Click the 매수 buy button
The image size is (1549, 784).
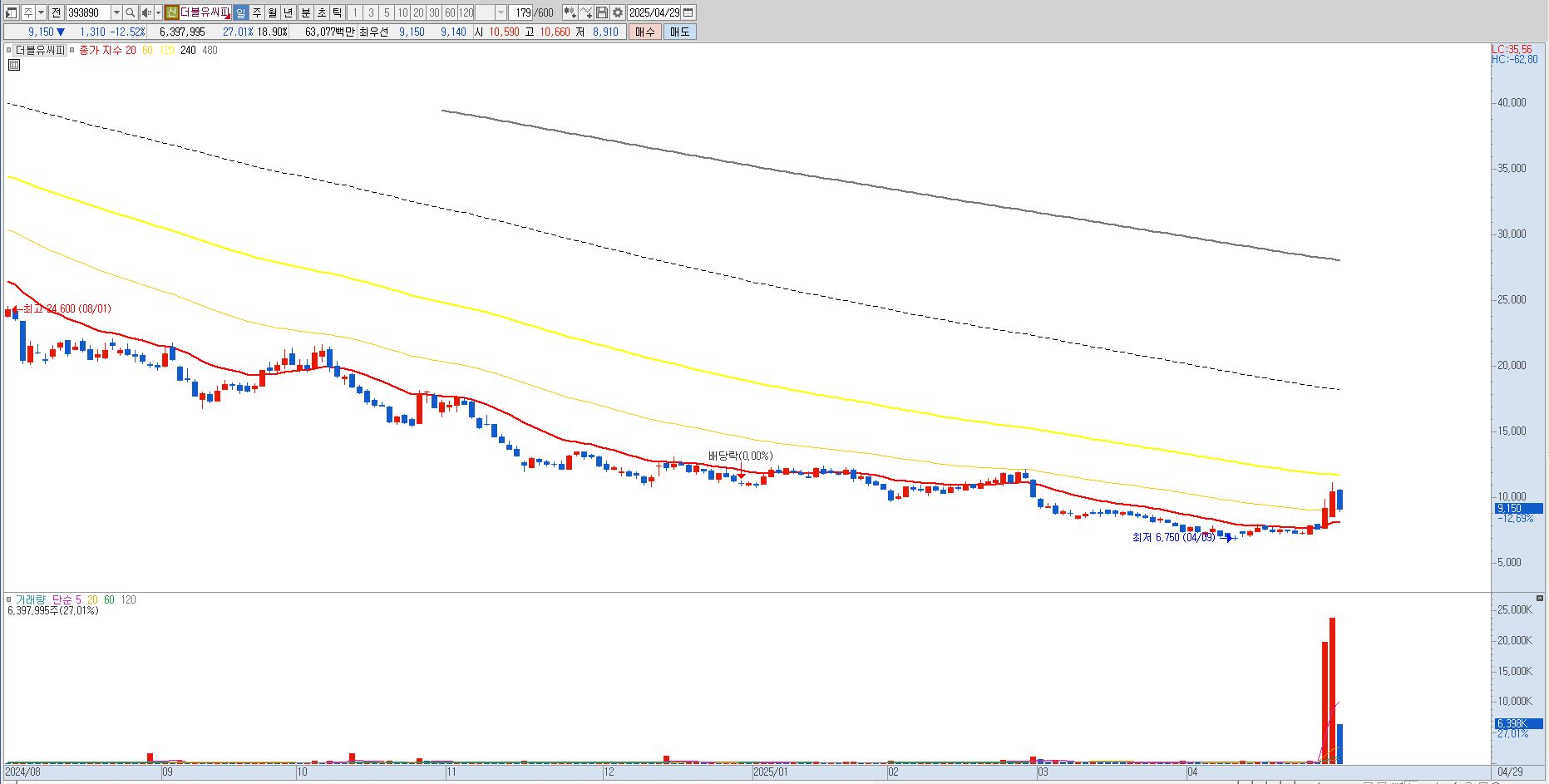coord(644,32)
